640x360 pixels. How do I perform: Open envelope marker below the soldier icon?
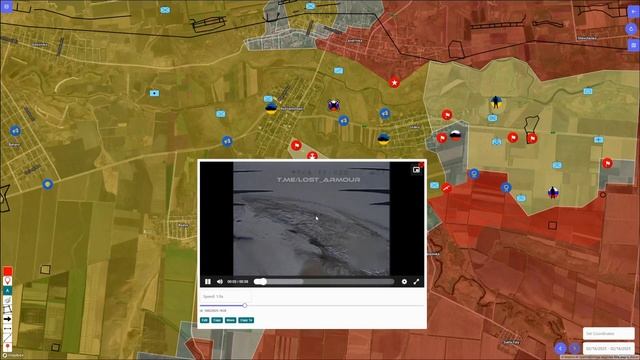pyautogui.click(x=493, y=118)
